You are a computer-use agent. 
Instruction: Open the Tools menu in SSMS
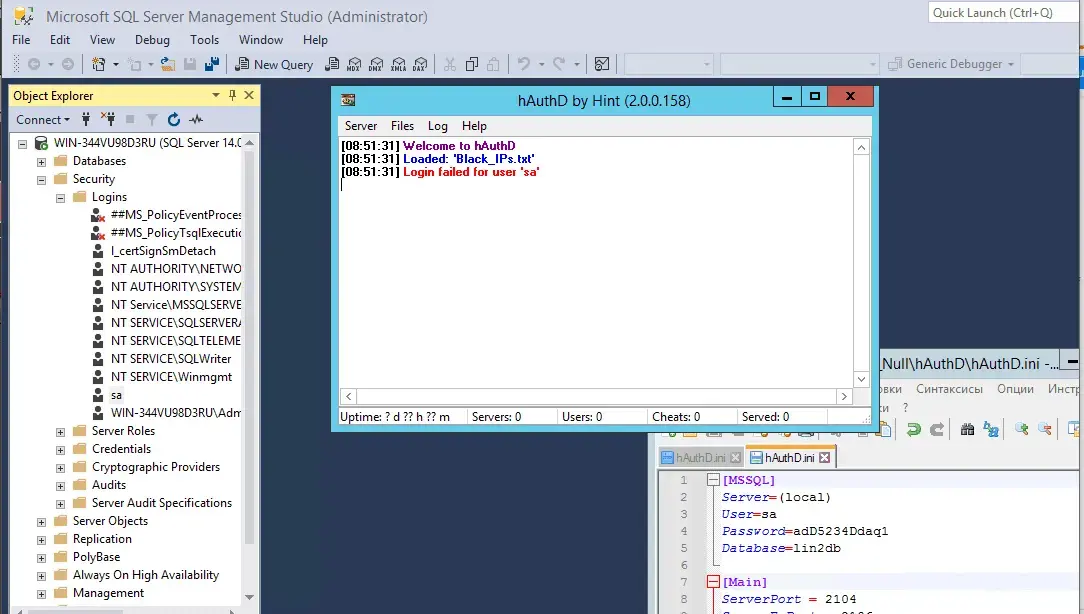pyautogui.click(x=205, y=40)
